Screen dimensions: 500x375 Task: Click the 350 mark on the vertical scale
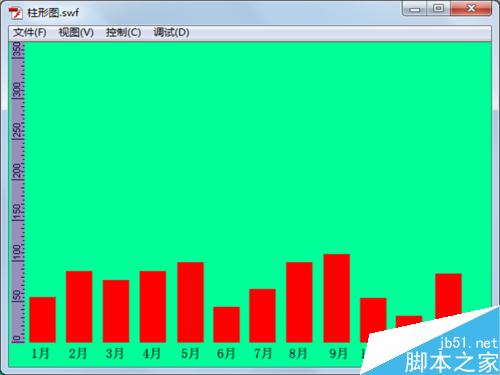point(17,50)
